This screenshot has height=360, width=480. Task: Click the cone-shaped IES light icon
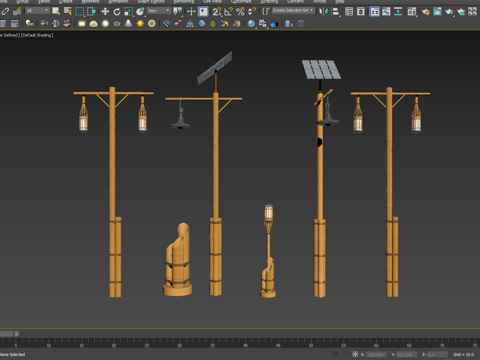pyautogui.click(x=128, y=23)
